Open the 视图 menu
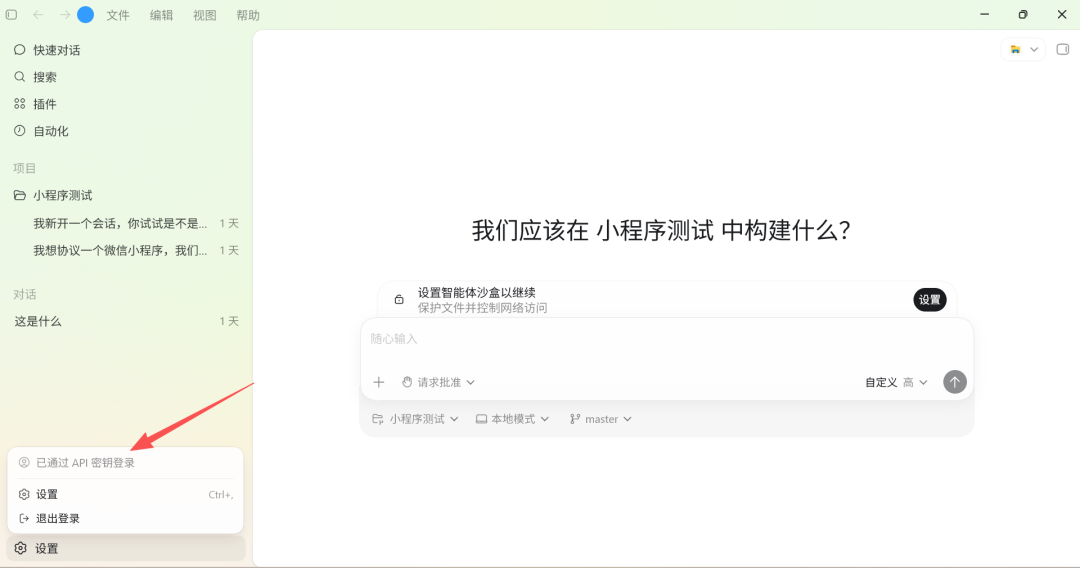Viewport: 1080px width, 568px height. pos(205,15)
